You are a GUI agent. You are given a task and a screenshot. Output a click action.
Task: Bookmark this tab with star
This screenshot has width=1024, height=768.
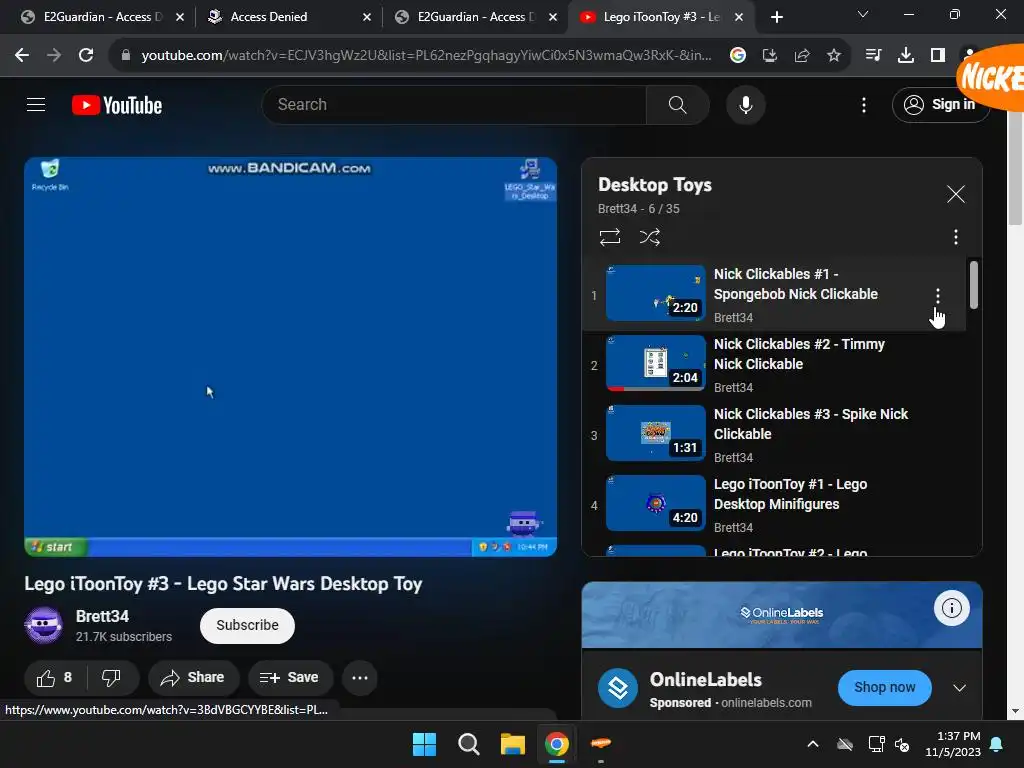[x=834, y=56]
